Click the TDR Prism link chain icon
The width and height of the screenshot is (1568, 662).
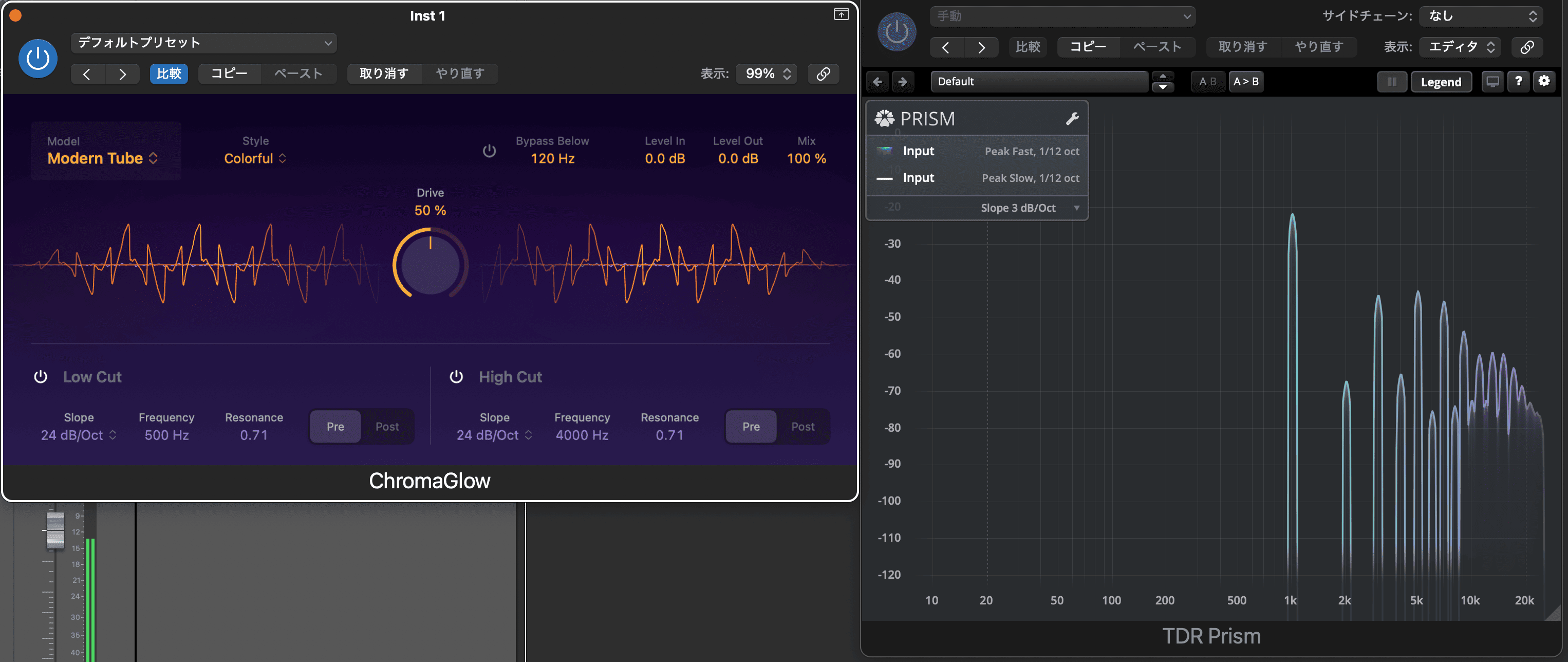pos(1526,47)
